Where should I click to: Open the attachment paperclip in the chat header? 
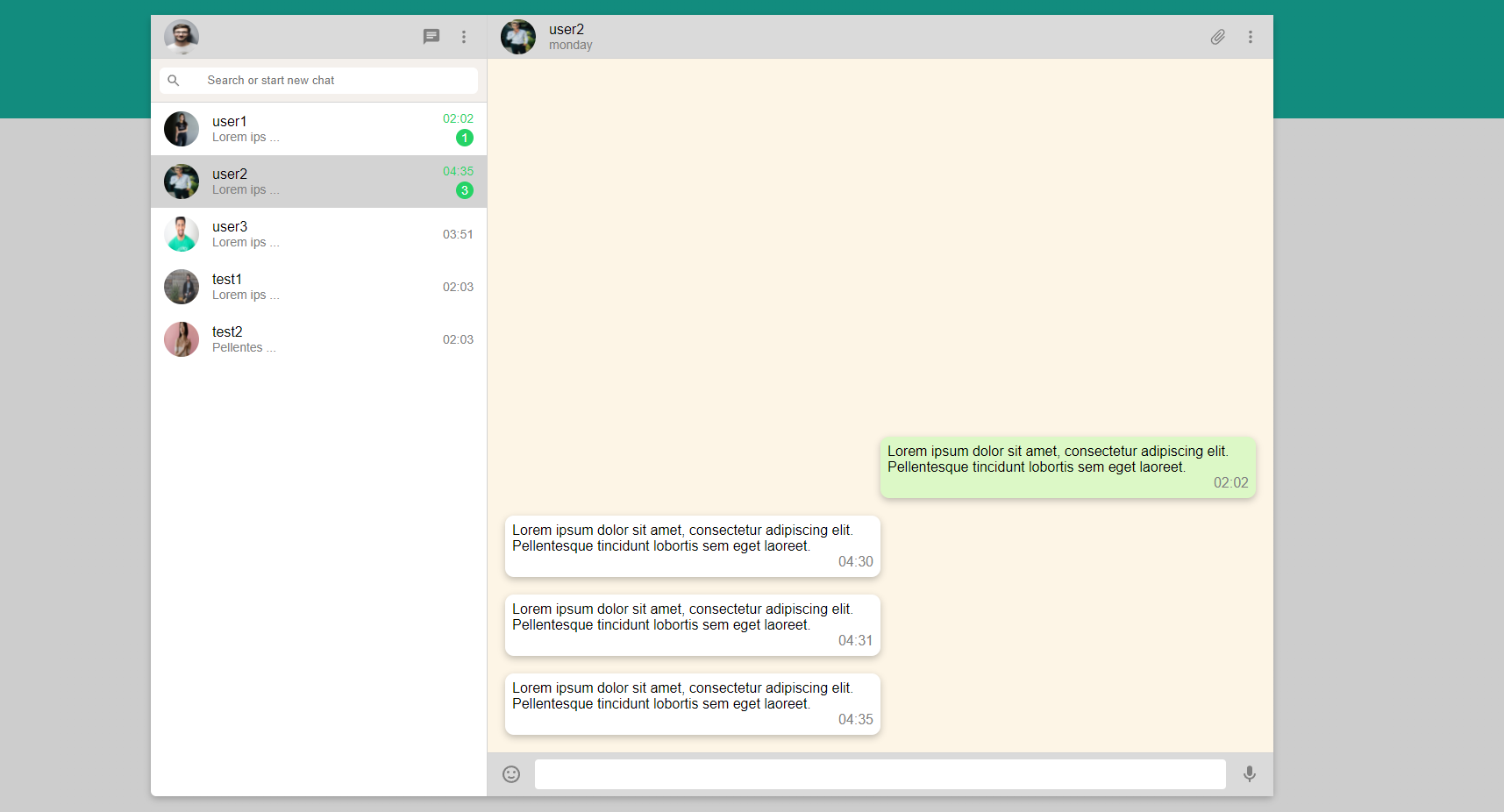point(1217,37)
